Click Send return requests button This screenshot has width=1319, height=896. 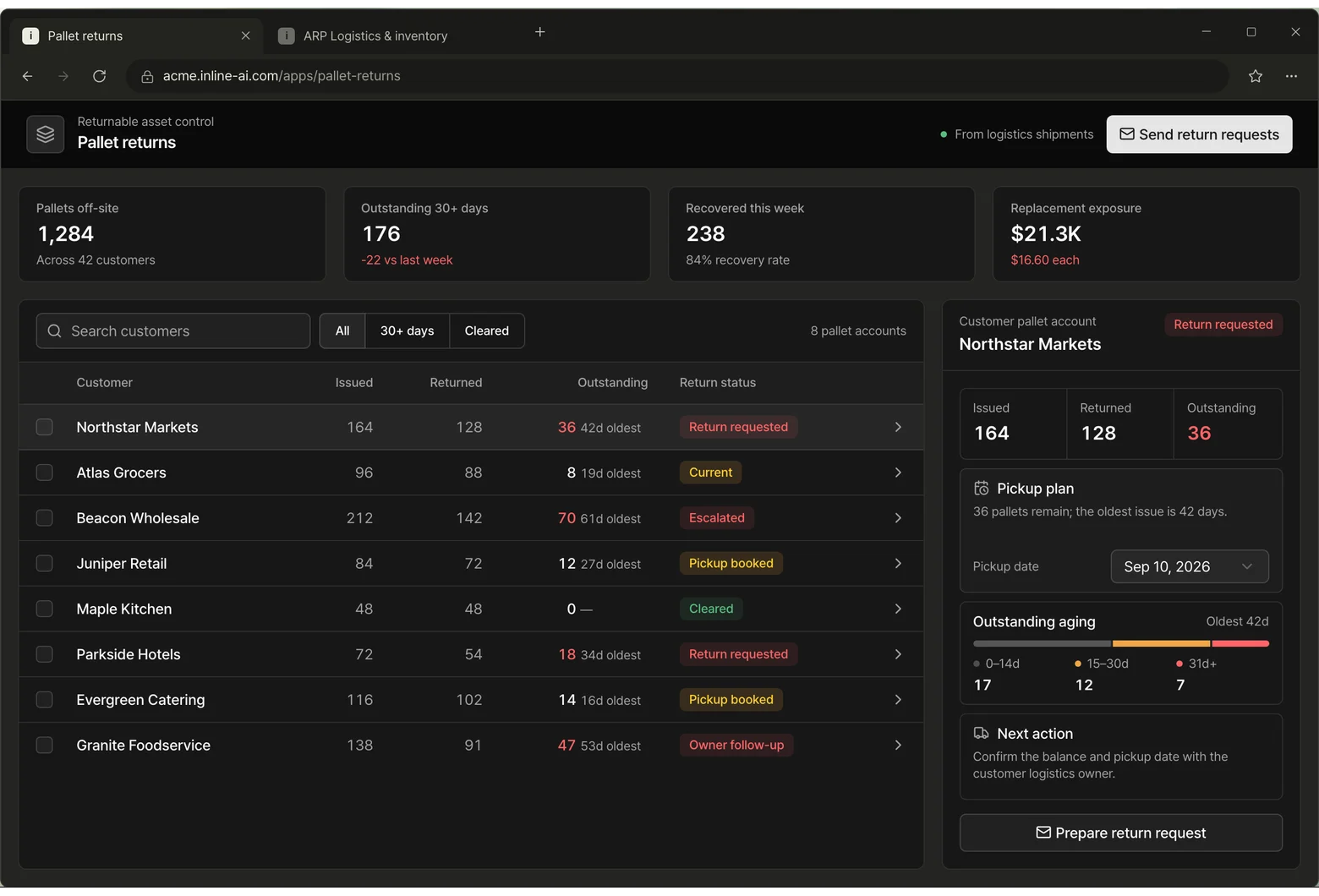[1199, 134]
